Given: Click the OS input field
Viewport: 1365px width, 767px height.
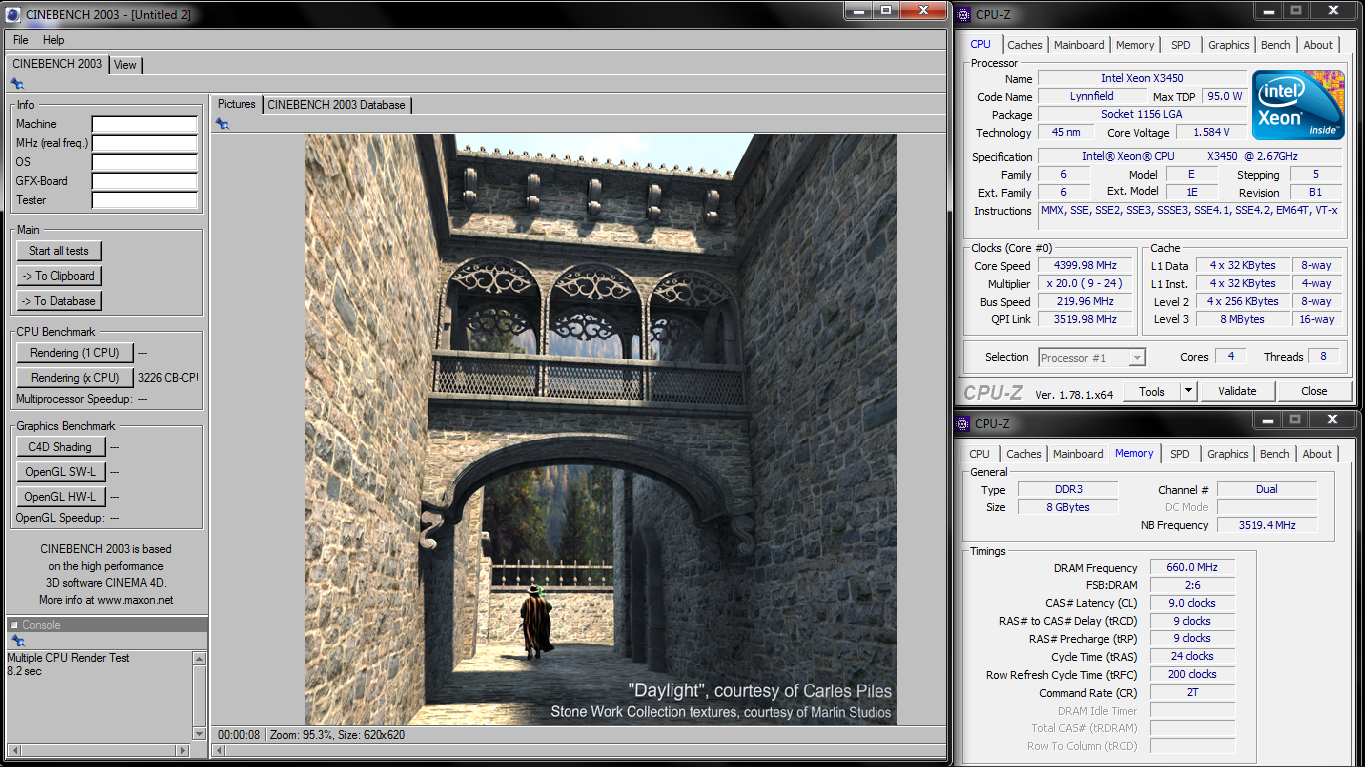Looking at the screenshot, I should tap(145, 162).
